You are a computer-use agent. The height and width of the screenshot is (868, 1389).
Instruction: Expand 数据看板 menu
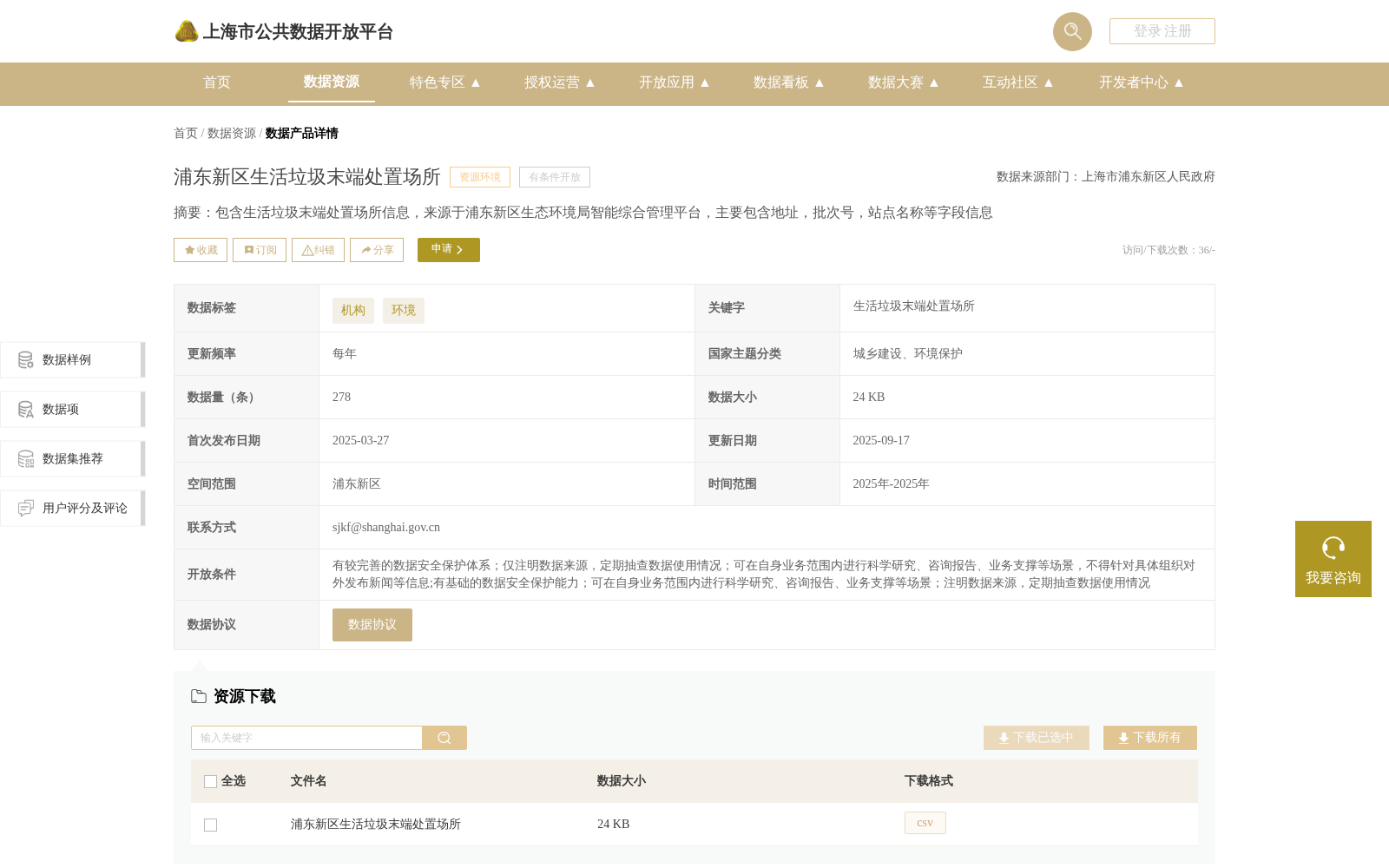[x=788, y=82]
